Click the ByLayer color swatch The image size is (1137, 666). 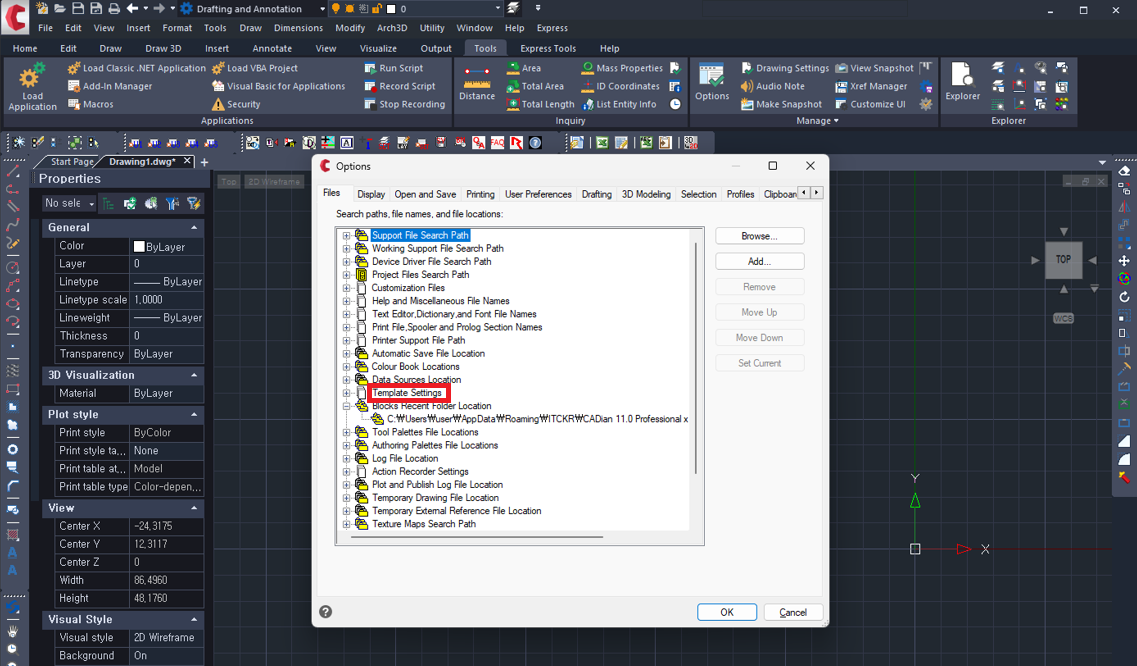tap(140, 246)
